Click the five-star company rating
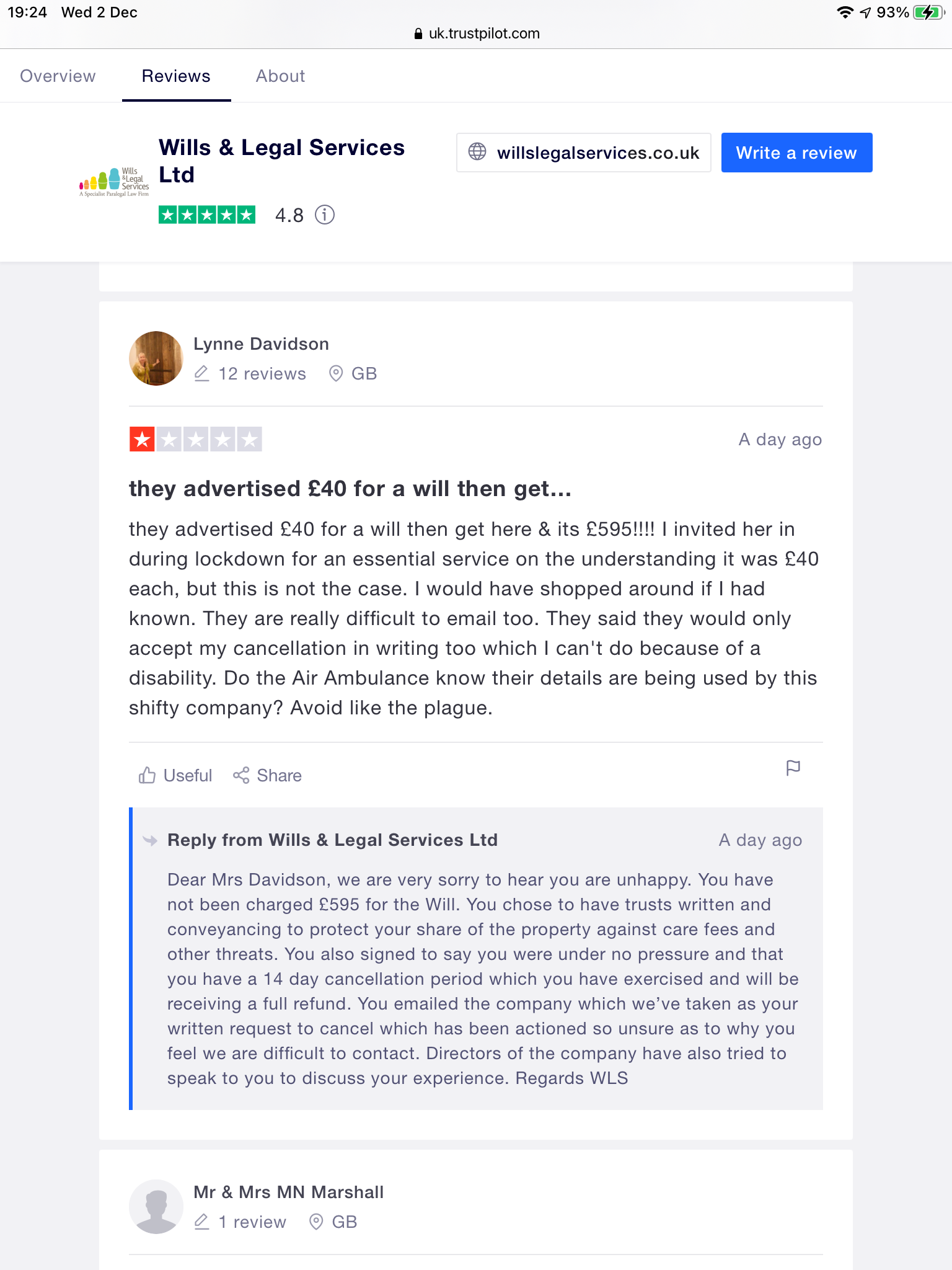The height and width of the screenshot is (1270, 952). [207, 215]
